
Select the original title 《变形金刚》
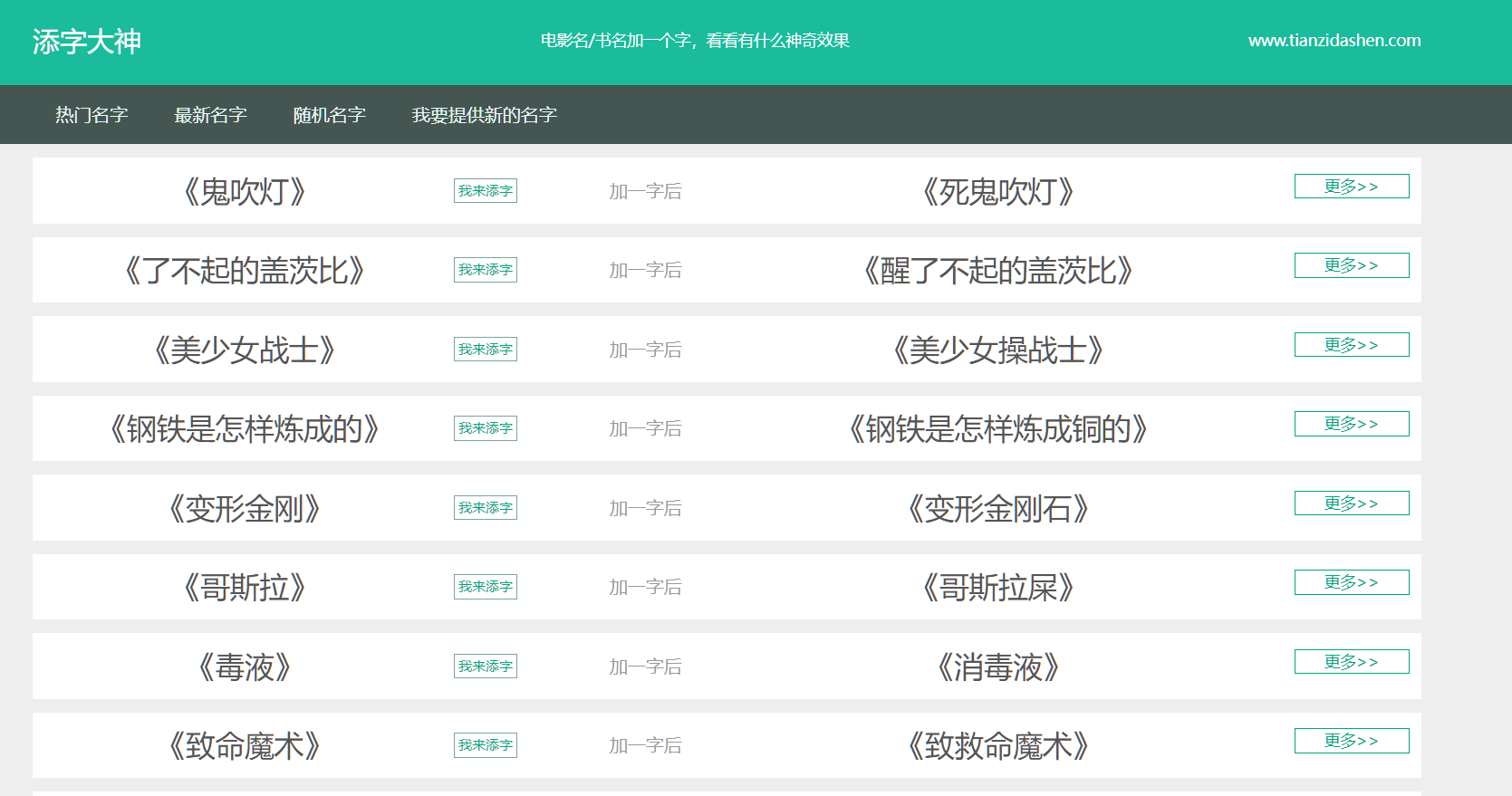point(245,509)
